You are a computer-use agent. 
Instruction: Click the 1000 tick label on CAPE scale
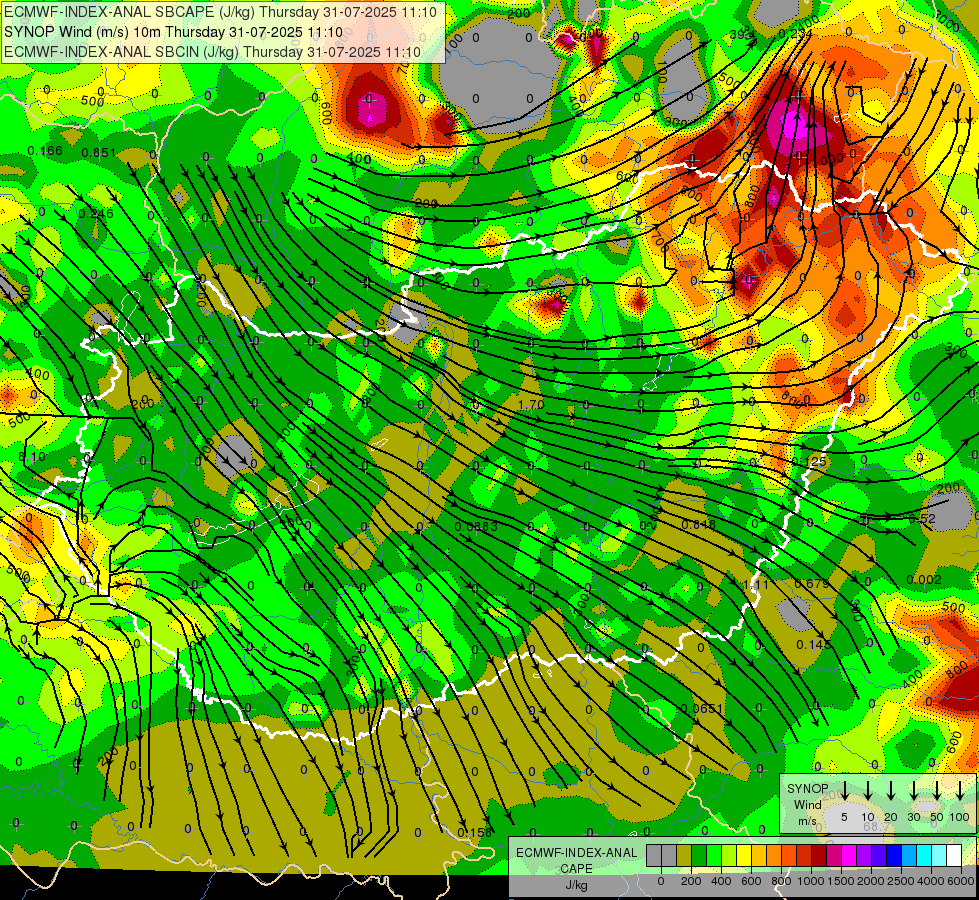click(810, 881)
